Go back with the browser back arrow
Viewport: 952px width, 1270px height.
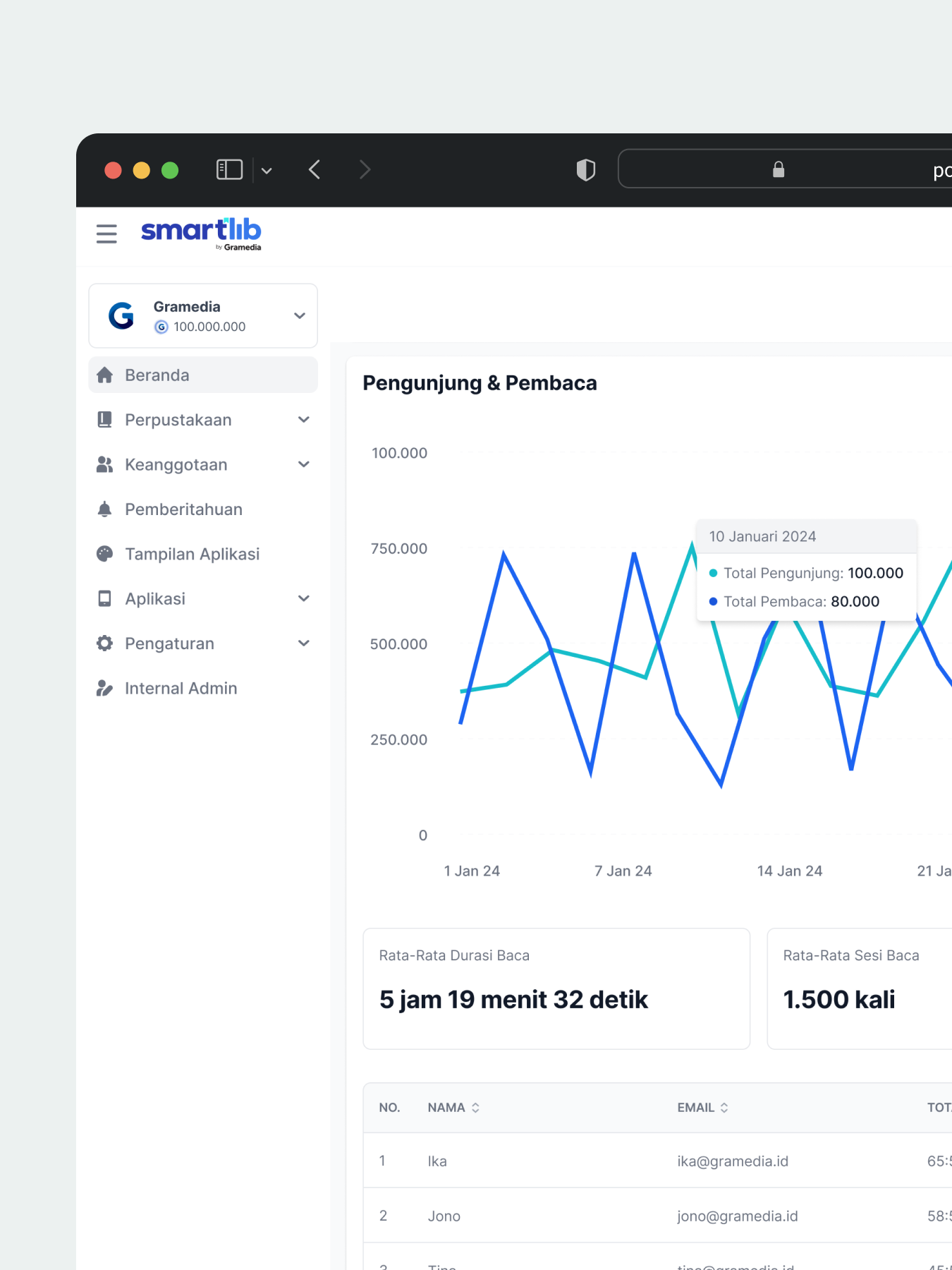tap(315, 170)
